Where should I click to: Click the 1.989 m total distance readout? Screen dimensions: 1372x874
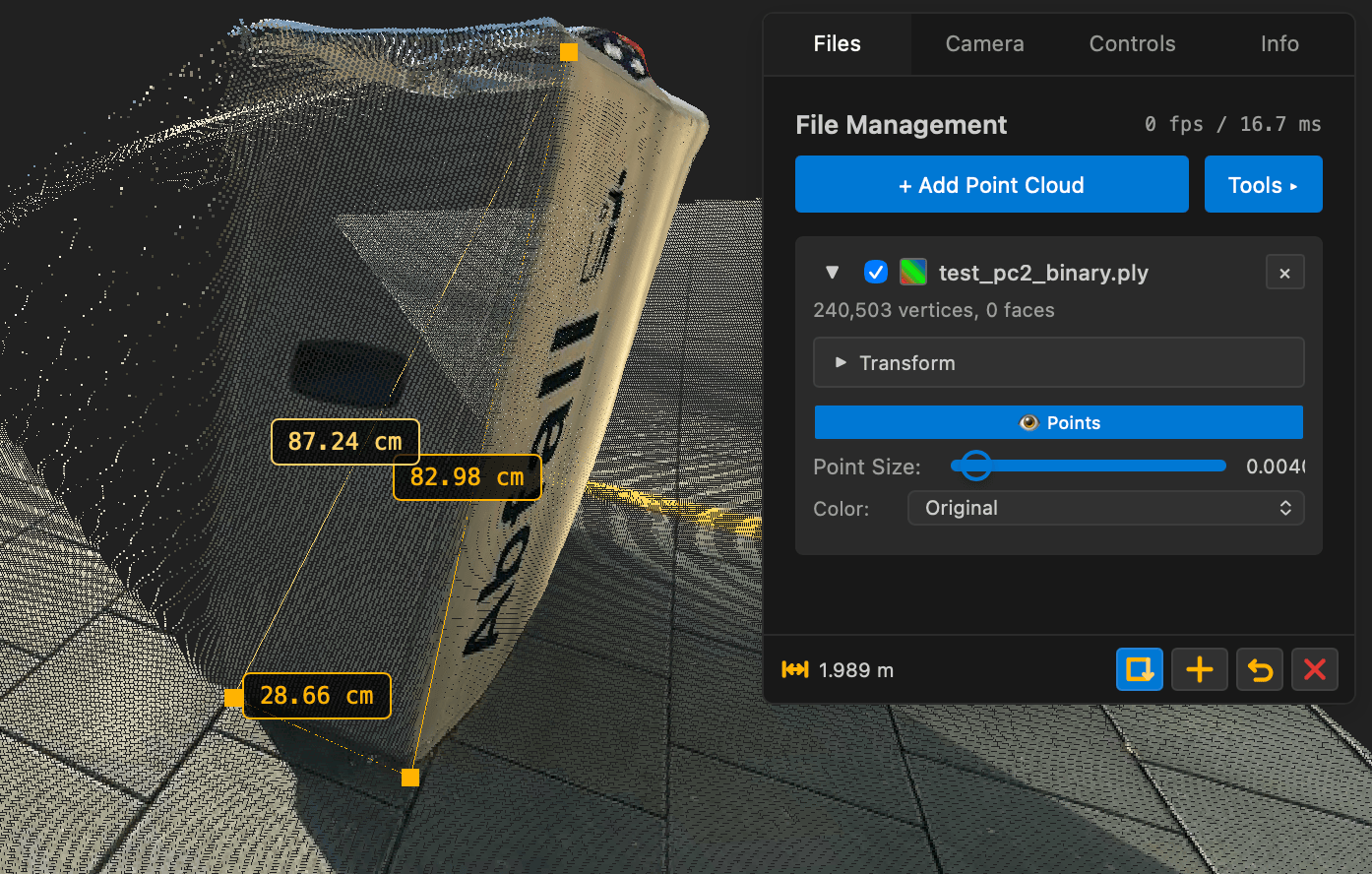tap(856, 670)
